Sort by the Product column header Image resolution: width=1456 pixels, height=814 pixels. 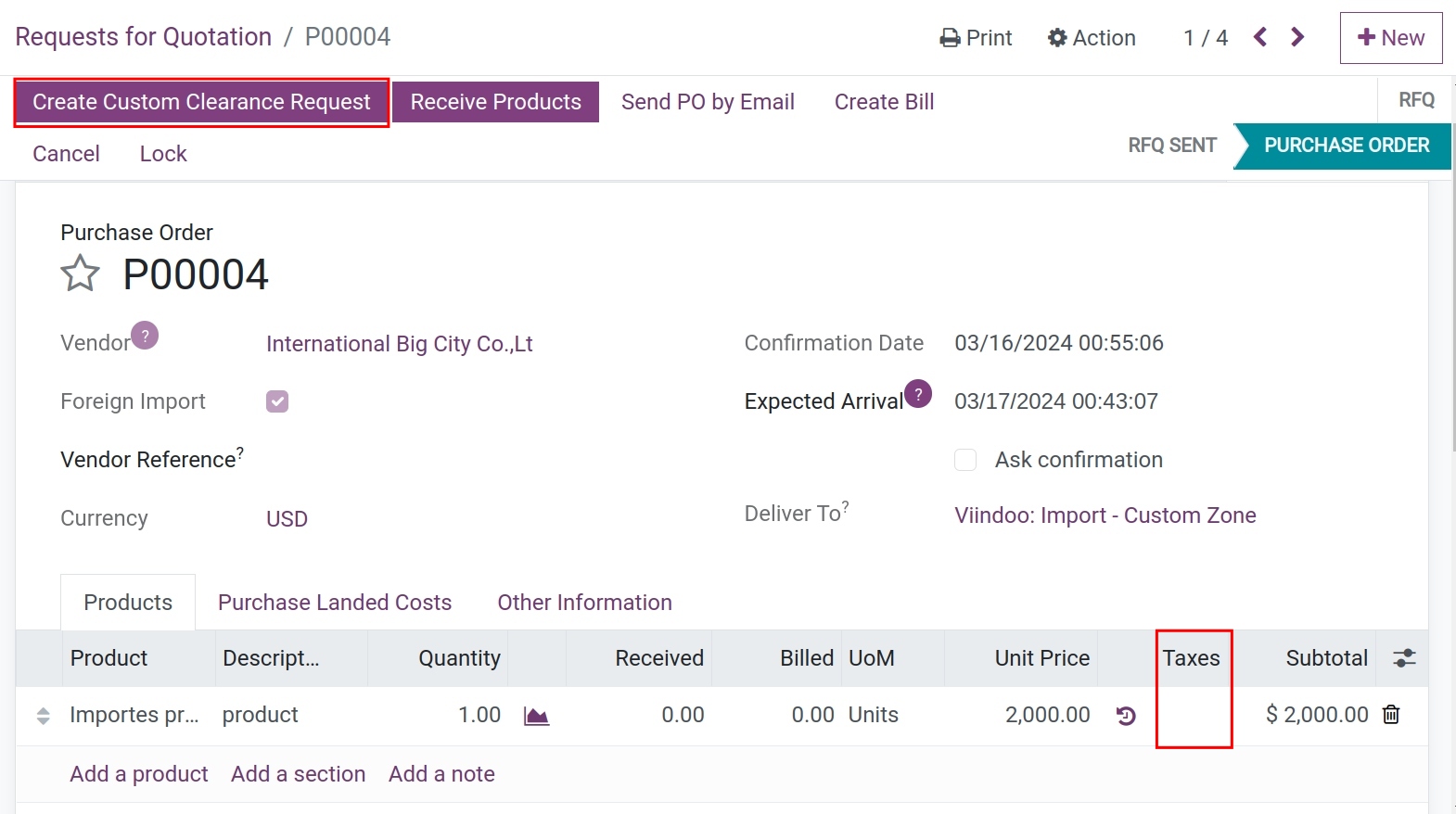[x=139, y=658]
